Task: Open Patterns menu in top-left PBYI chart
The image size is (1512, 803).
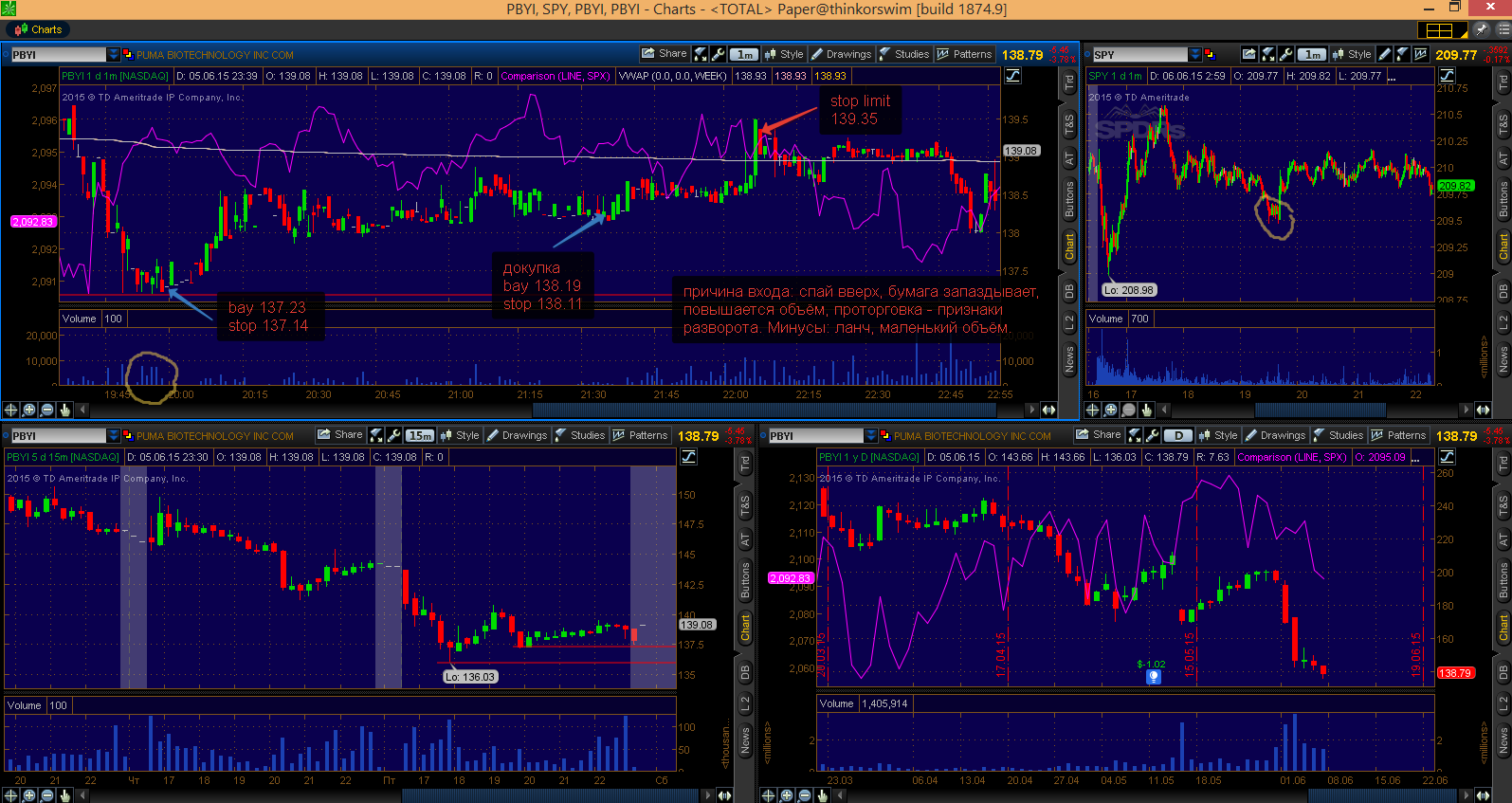Action: point(965,54)
